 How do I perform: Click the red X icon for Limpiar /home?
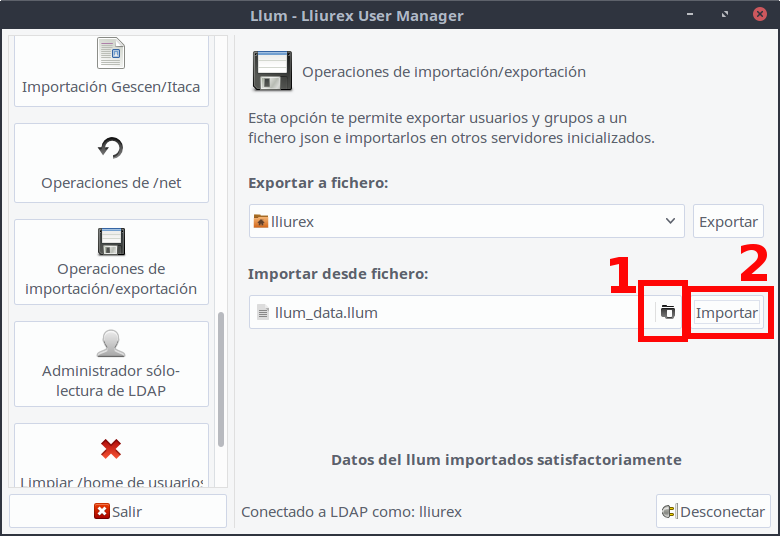point(111,449)
